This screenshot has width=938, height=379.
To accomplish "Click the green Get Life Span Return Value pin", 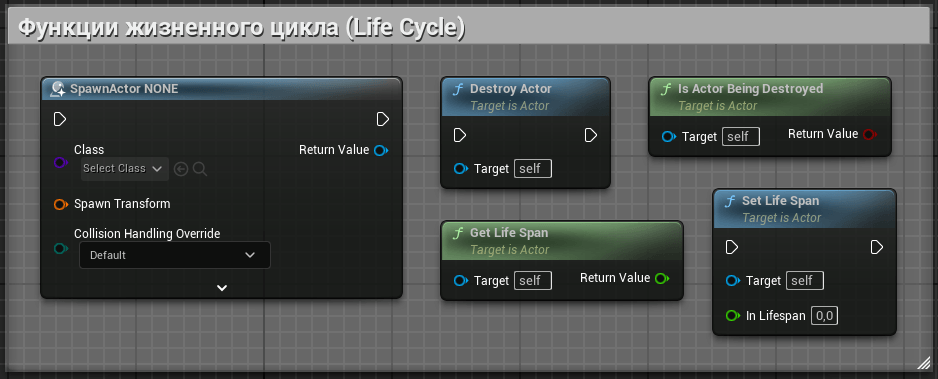I will pyautogui.click(x=662, y=278).
